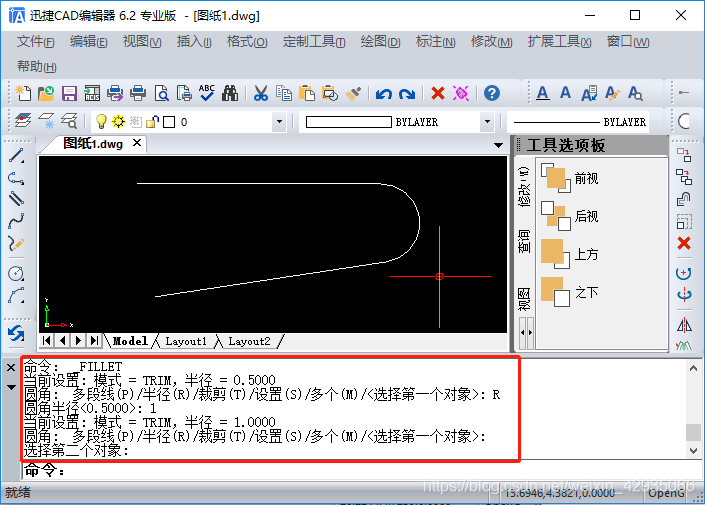Select the Line tool in left toolbar
The image size is (705, 505).
coord(16,156)
